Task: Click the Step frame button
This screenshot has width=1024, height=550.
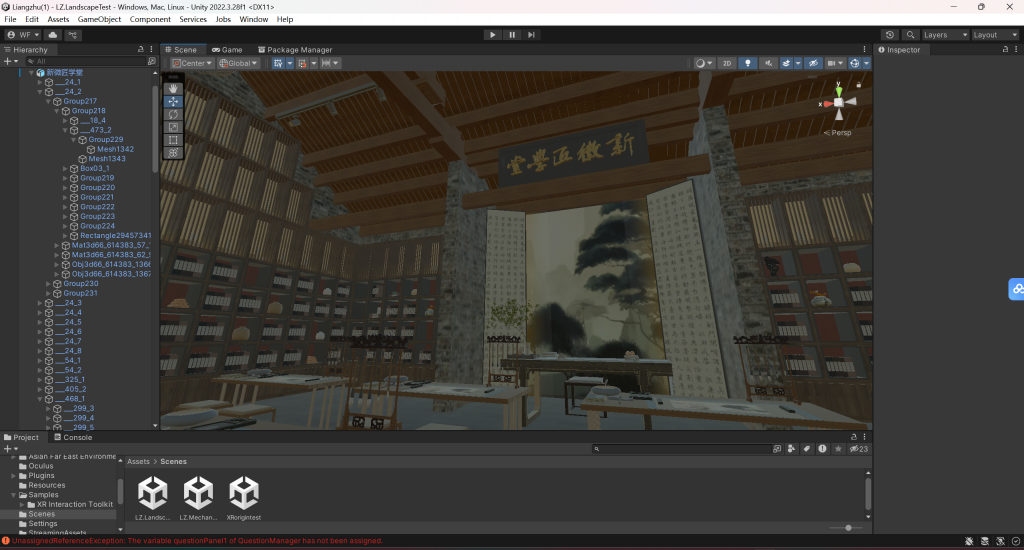Action: (x=532, y=35)
